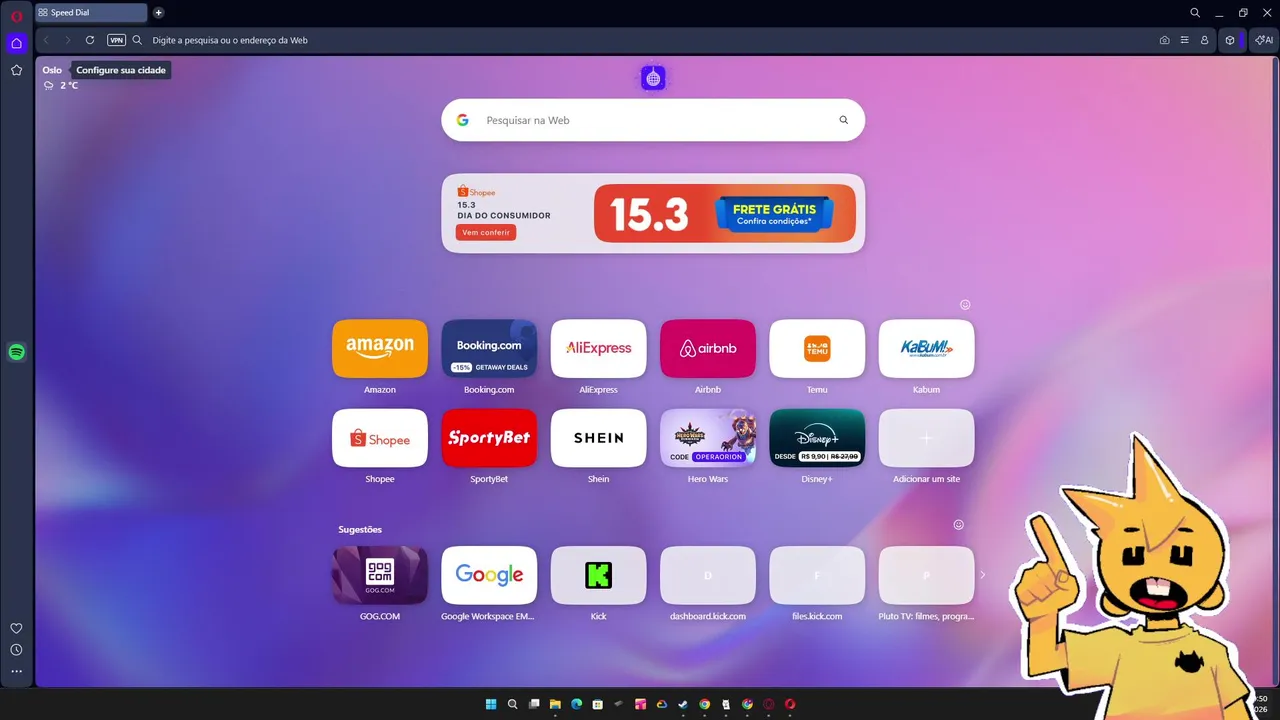The height and width of the screenshot is (720, 1280).
Task: Open the Temu speed dial tile
Action: pyautogui.click(x=817, y=348)
